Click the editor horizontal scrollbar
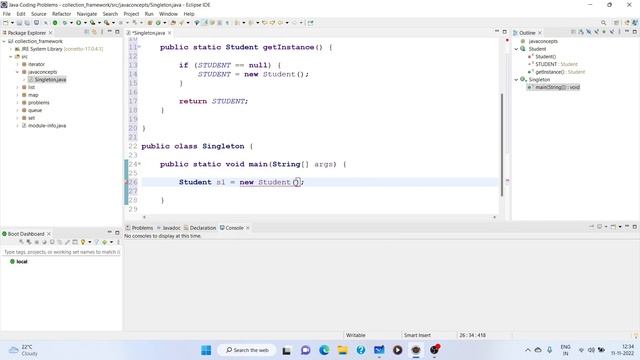The image size is (640, 360). [x=319, y=217]
